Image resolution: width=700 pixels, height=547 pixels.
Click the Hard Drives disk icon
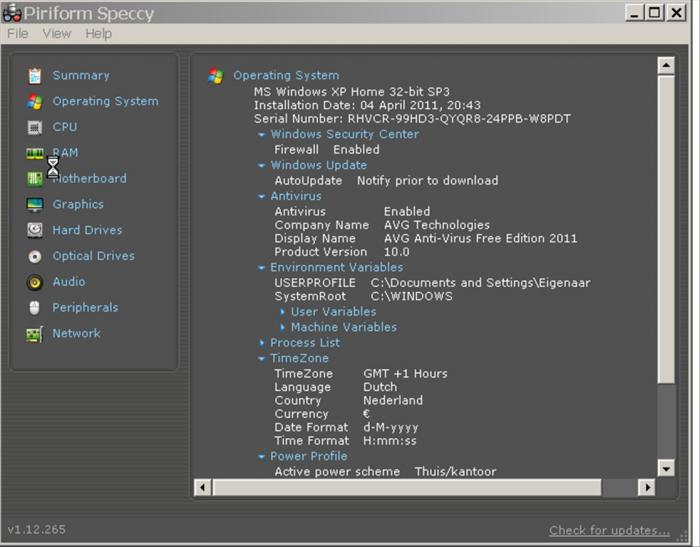pyautogui.click(x=35, y=230)
